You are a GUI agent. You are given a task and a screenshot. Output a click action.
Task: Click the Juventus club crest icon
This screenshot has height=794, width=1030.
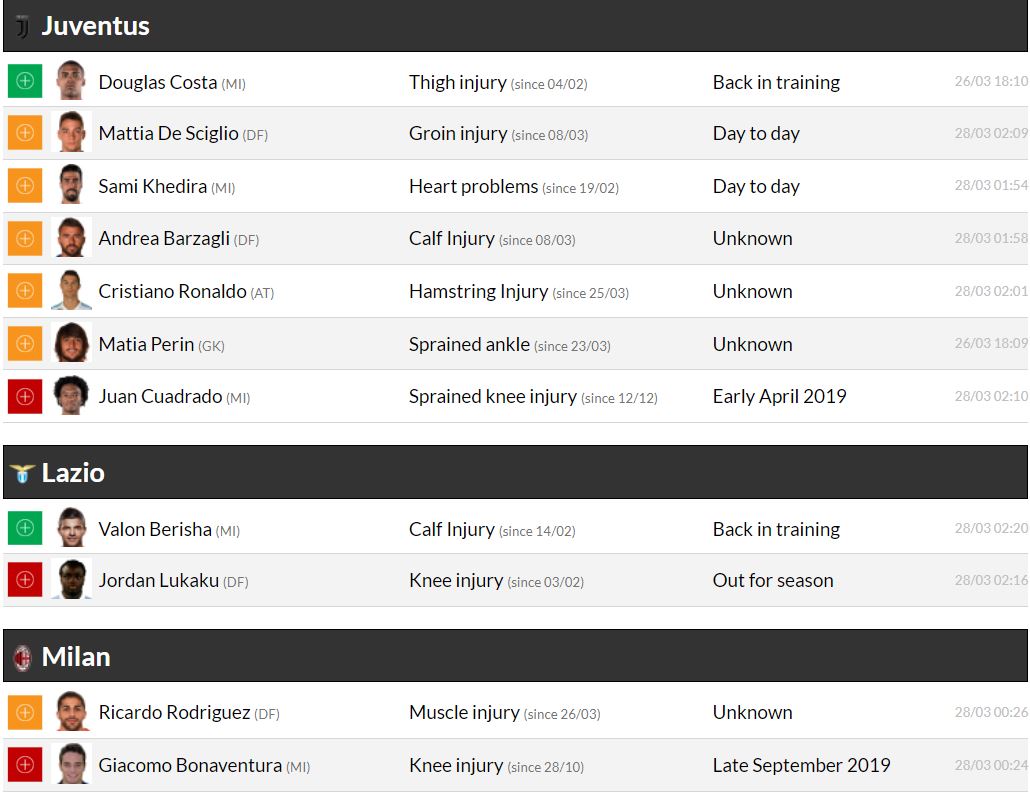[x=22, y=26]
